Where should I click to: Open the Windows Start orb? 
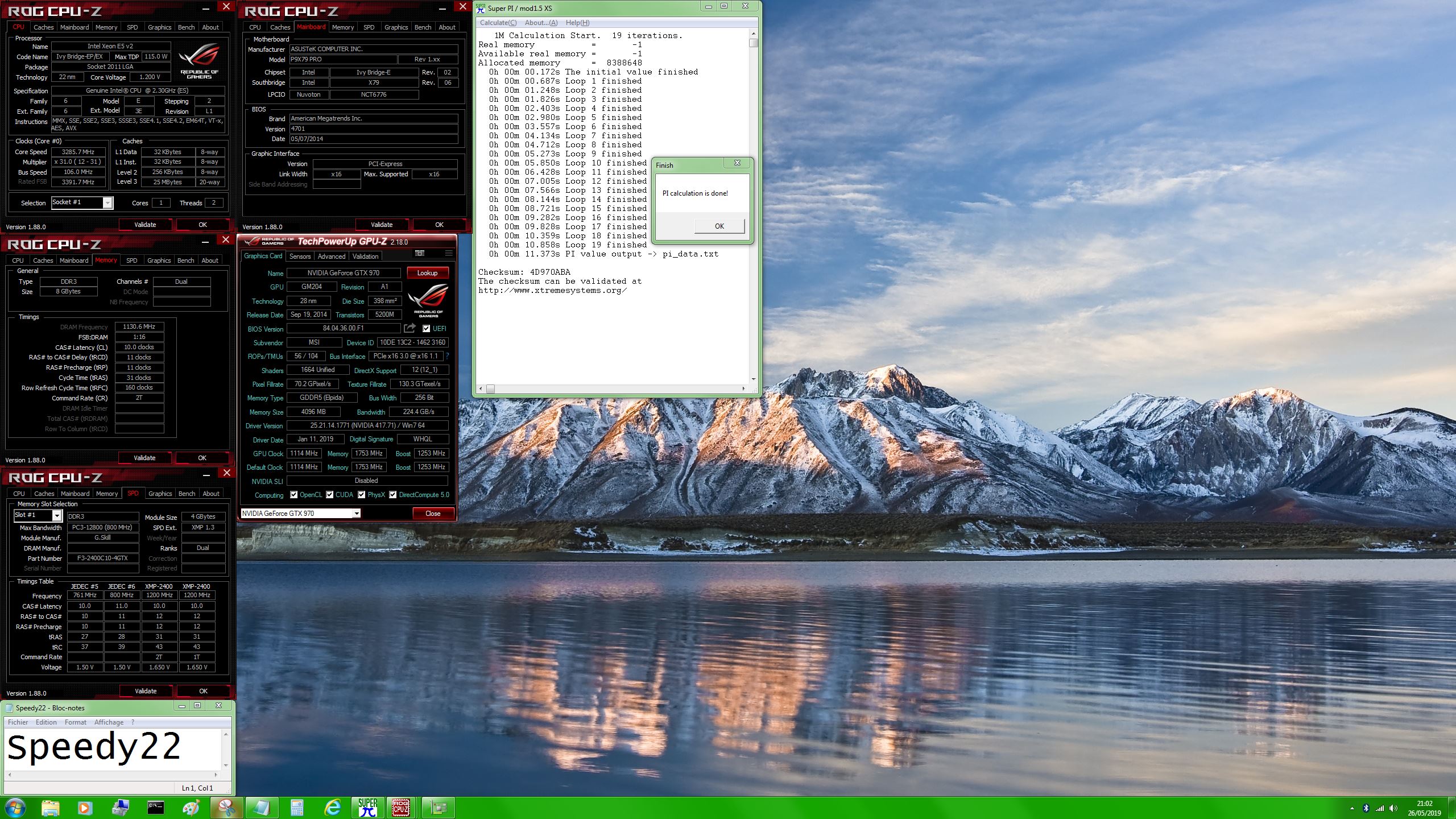pyautogui.click(x=15, y=808)
